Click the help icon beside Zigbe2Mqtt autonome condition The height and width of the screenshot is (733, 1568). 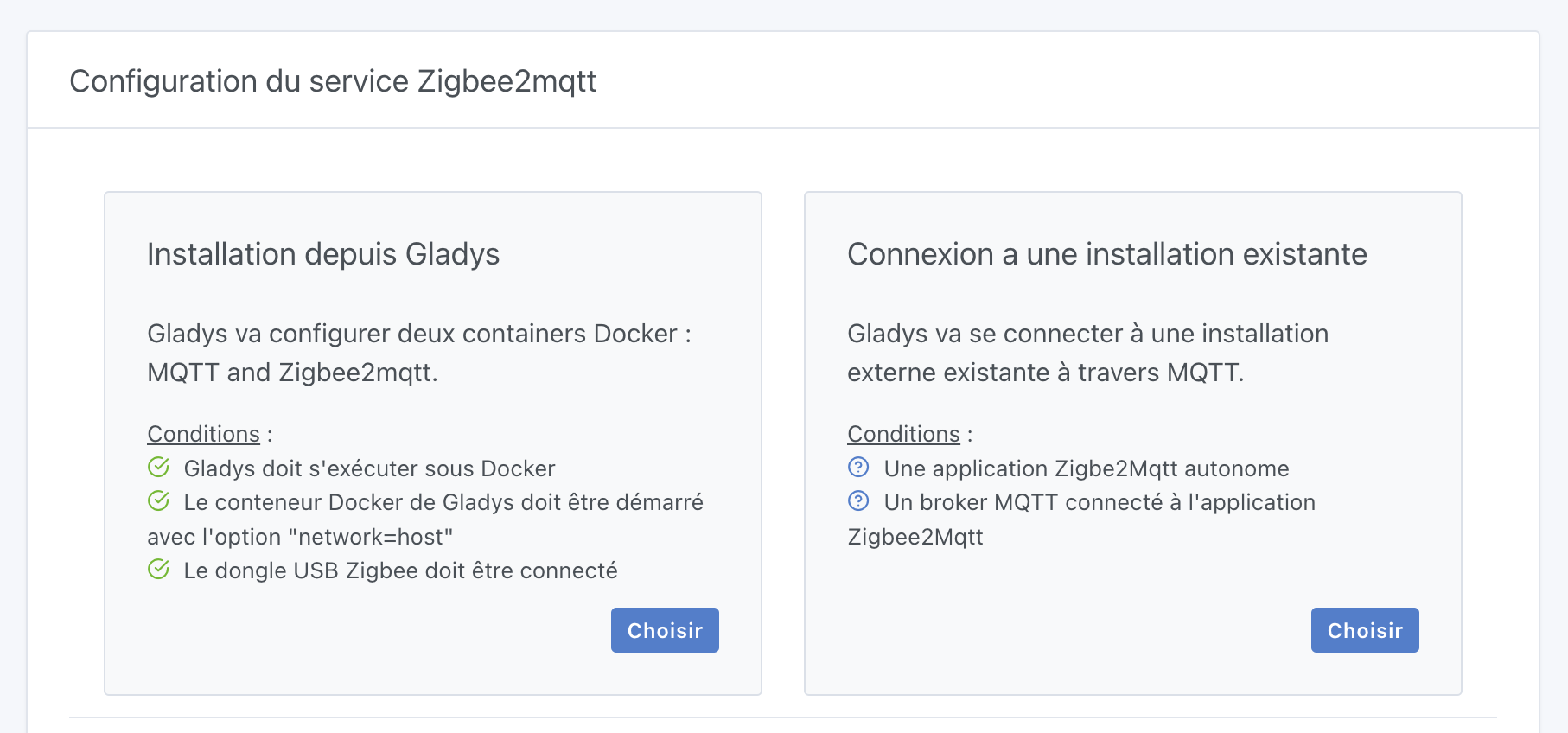[857, 468]
